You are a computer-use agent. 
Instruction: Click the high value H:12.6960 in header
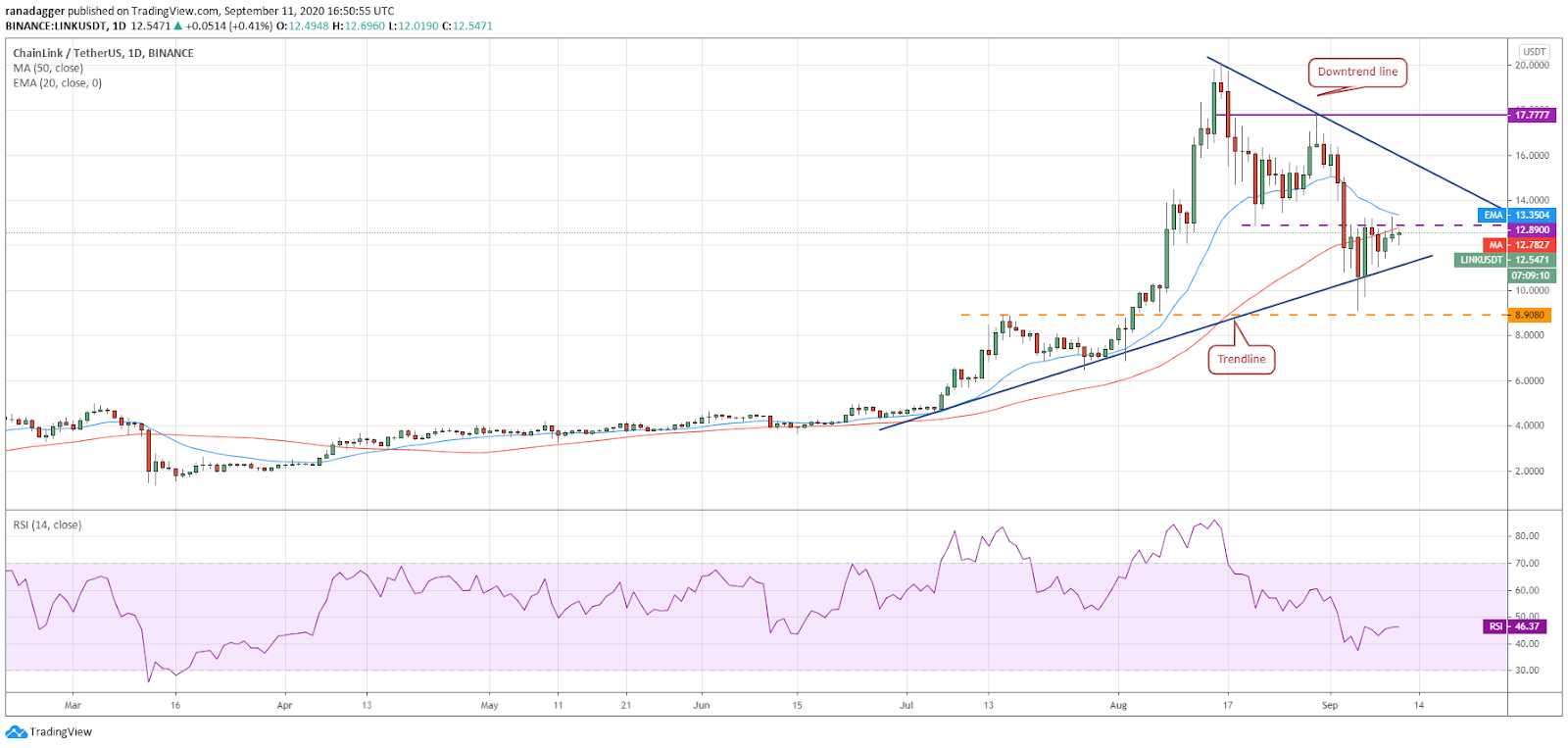pos(360,26)
